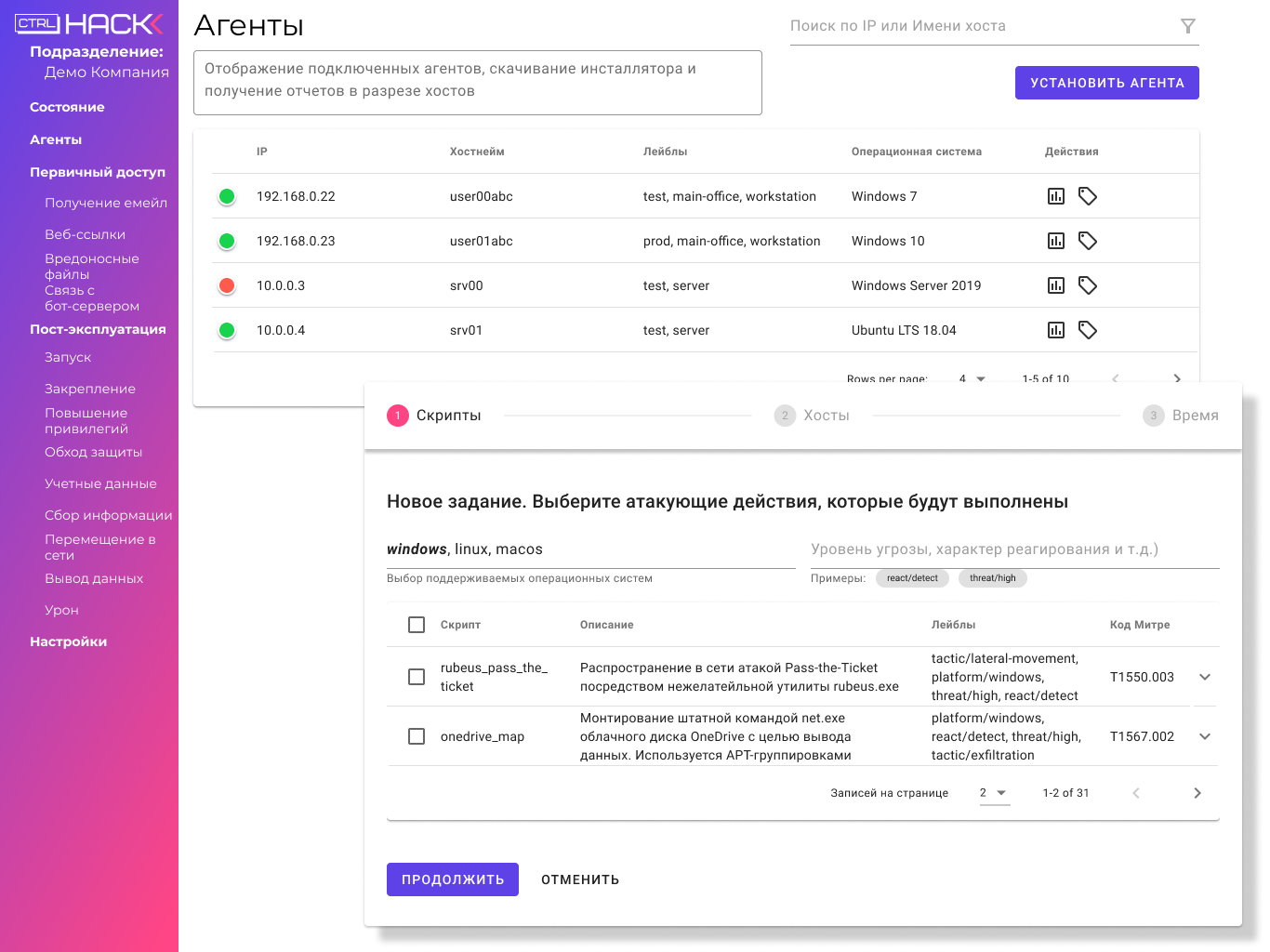1270x952 pixels.
Task: Select Повышение привилегий in sidebar
Action: point(86,420)
